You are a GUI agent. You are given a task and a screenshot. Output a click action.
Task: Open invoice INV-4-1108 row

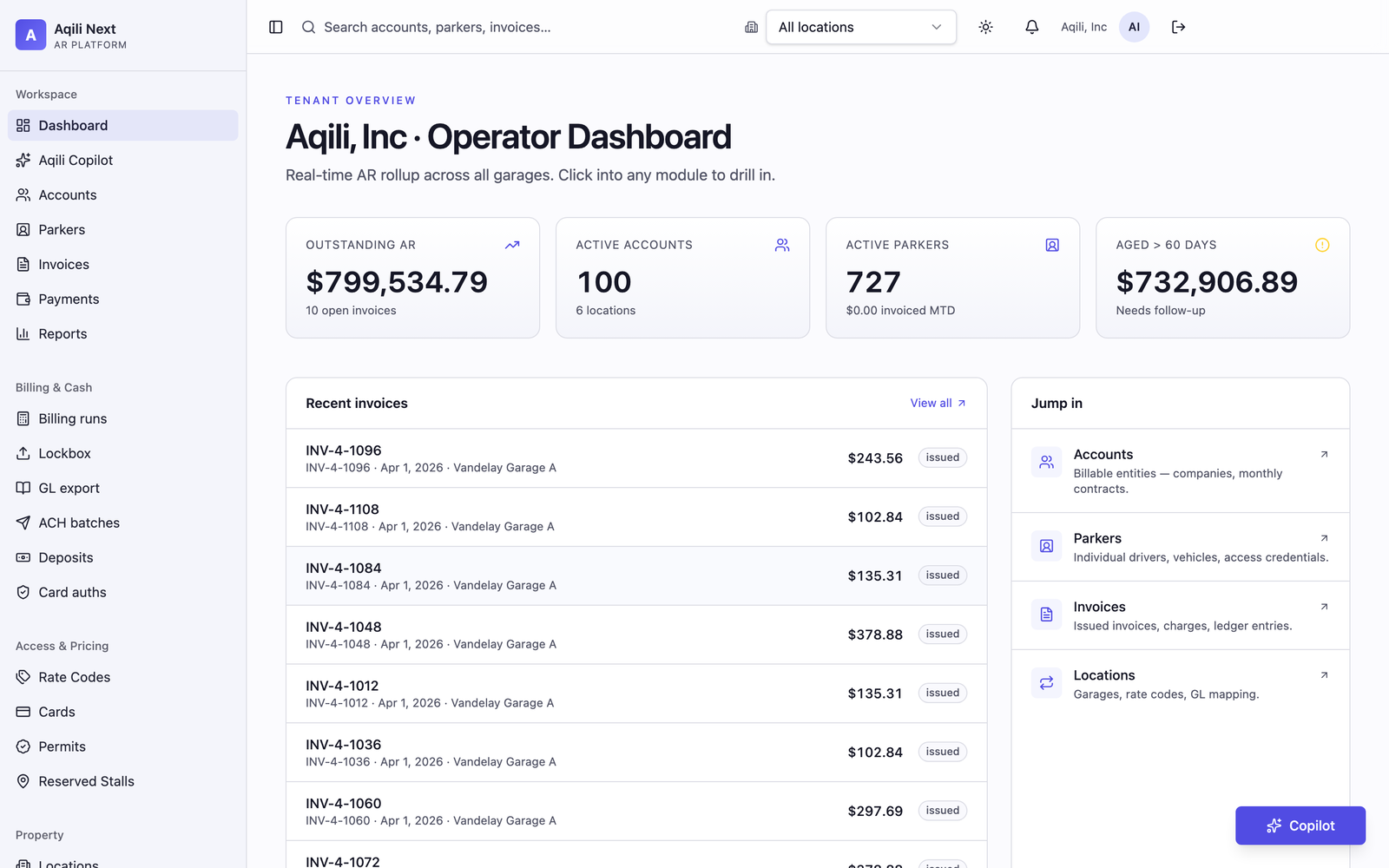[636, 517]
